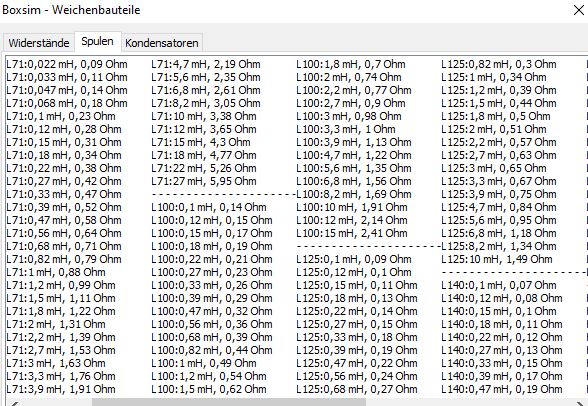
Task: Select coil L100:2,7 mH, 0,9 Ohm
Action: tap(351, 103)
